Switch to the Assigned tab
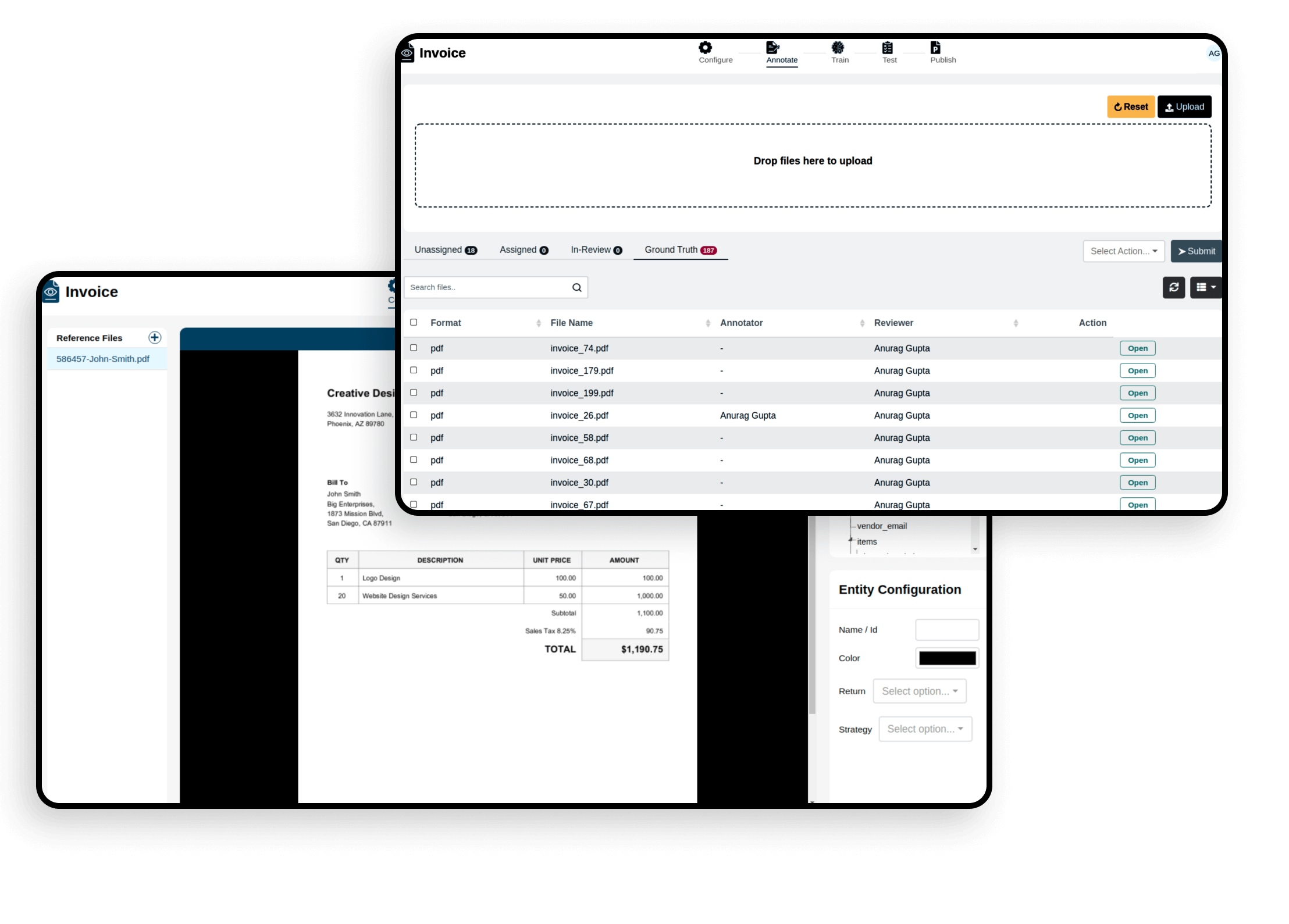The height and width of the screenshot is (924, 1289). click(524, 250)
